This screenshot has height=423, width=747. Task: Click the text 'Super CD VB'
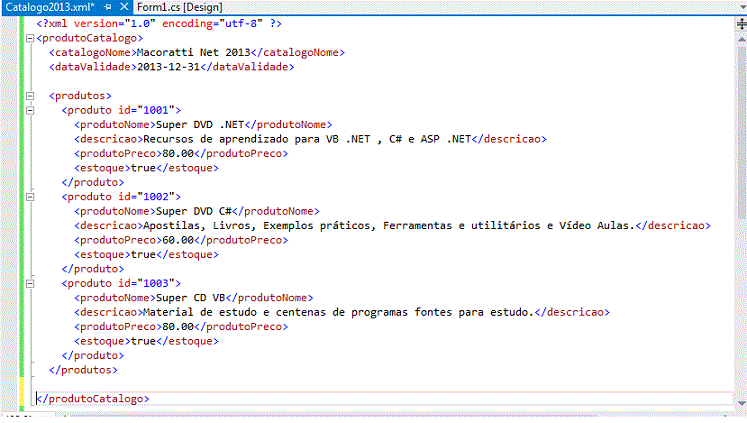point(191,298)
